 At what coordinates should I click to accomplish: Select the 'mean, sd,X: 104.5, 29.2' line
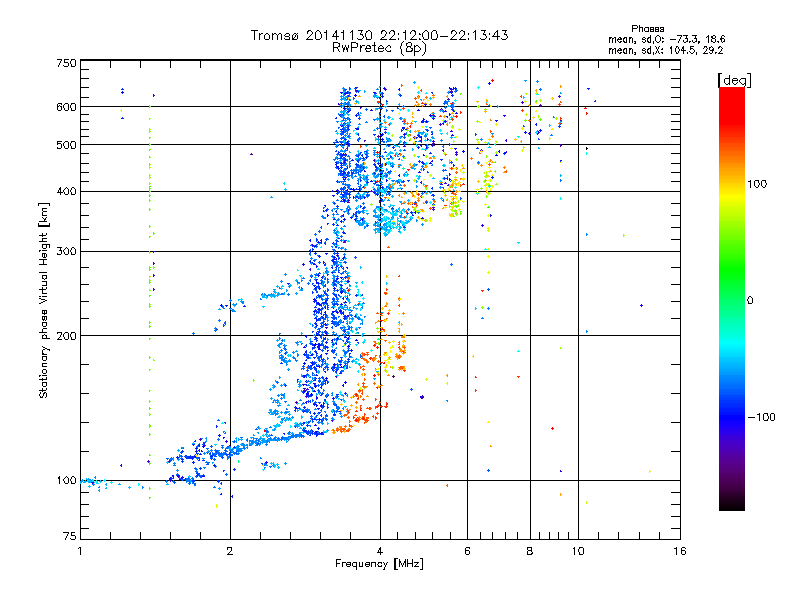pos(665,50)
